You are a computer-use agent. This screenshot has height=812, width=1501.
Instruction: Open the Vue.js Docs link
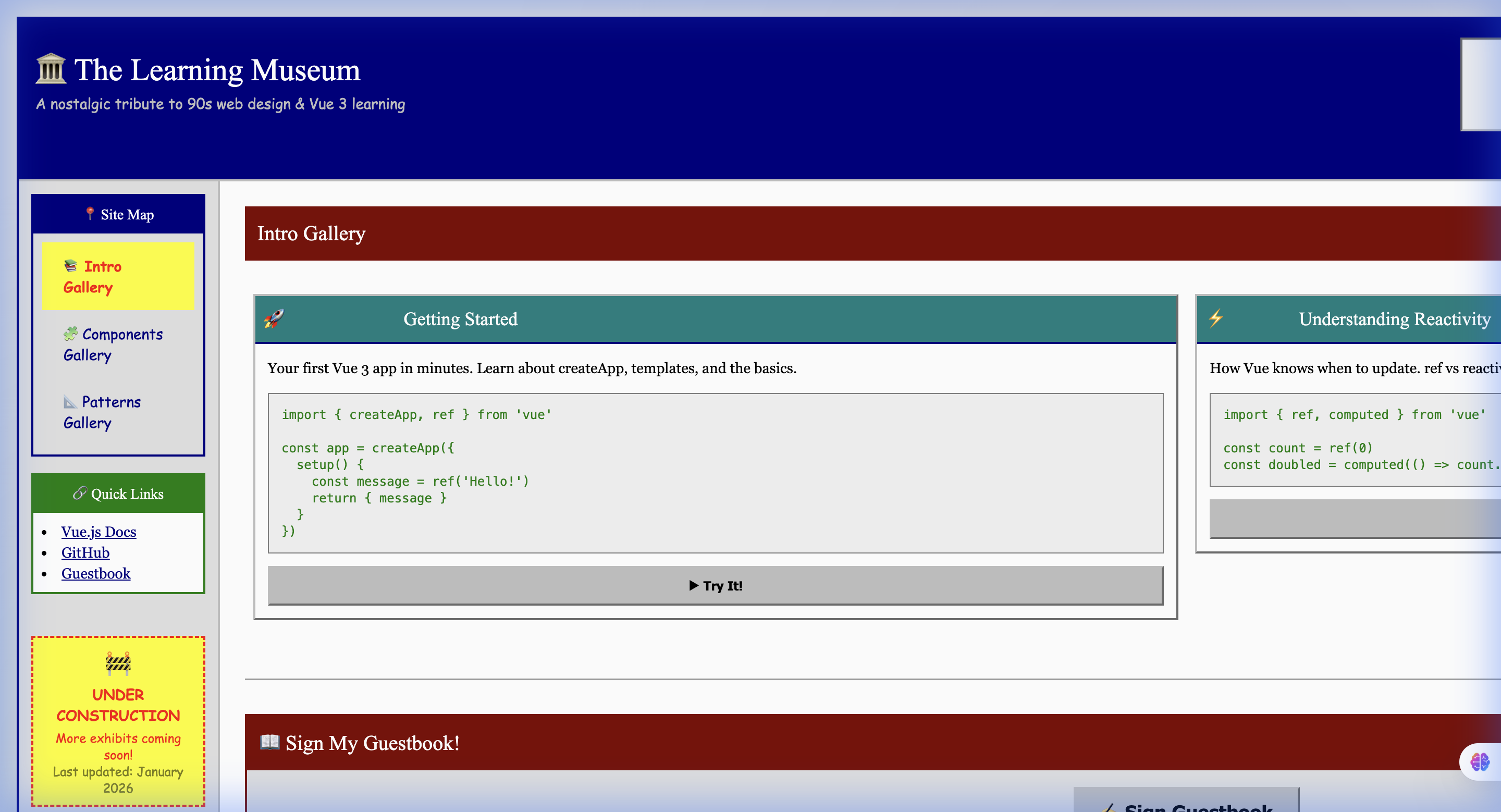tap(99, 532)
